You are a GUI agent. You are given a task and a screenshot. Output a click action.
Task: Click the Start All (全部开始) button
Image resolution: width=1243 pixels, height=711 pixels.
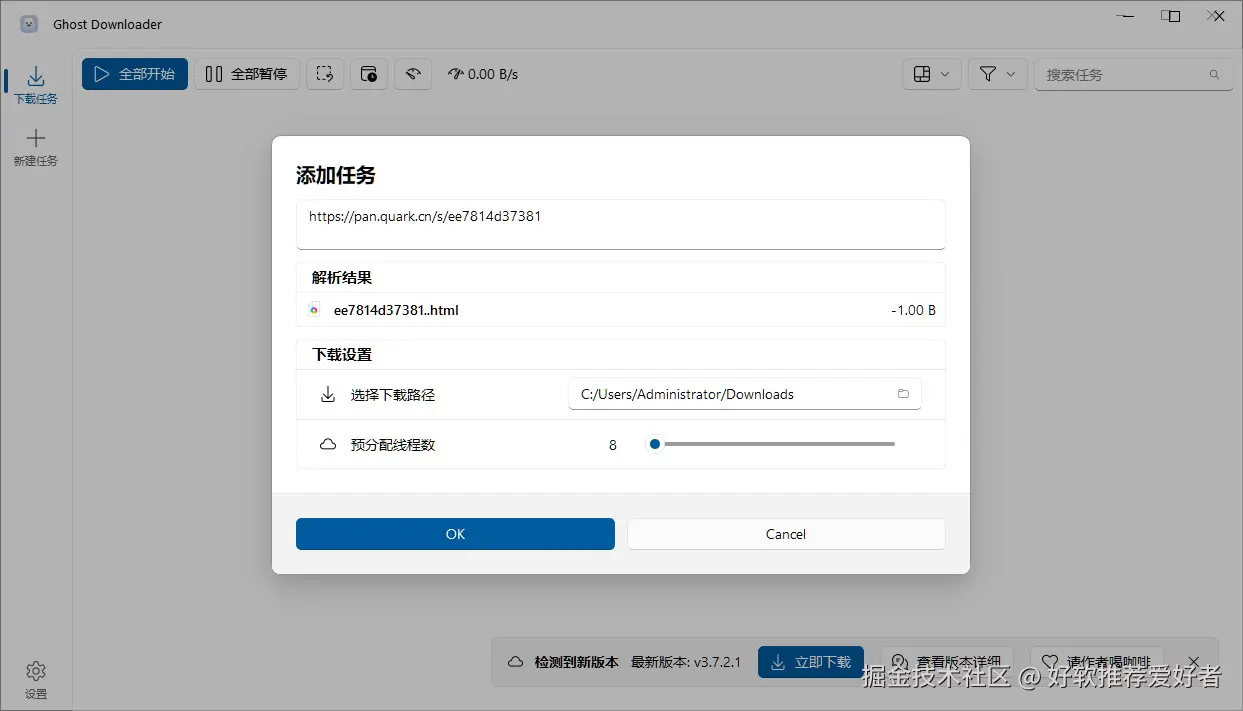pyautogui.click(x=135, y=74)
